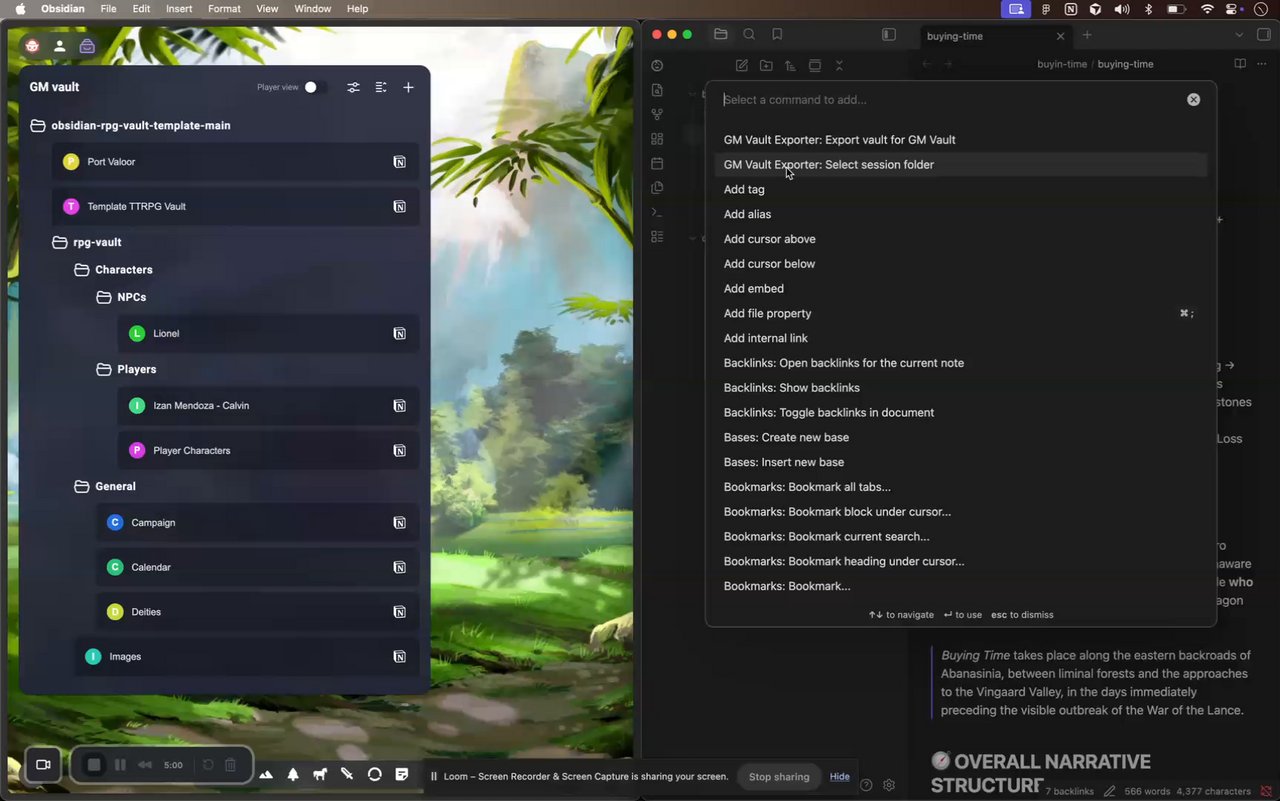The height and width of the screenshot is (801, 1280).
Task: Open calendar icon in Obsidian ribbon
Action: coord(657,163)
